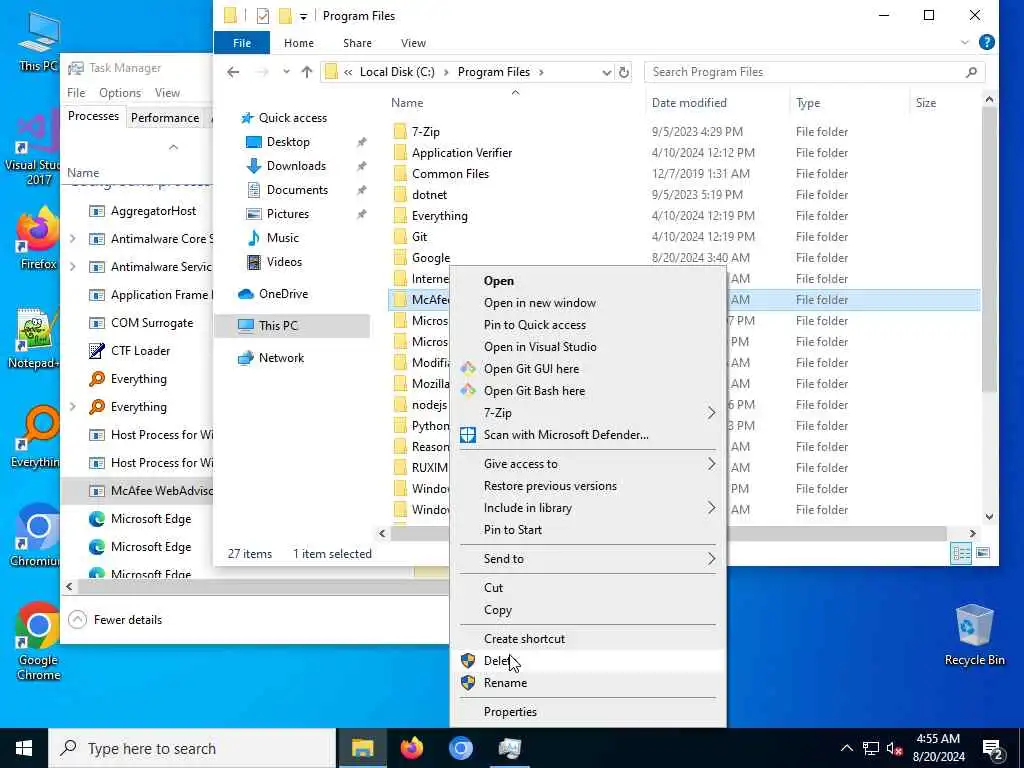Click the taskbar search box
This screenshot has height=768, width=1024.
(192, 748)
